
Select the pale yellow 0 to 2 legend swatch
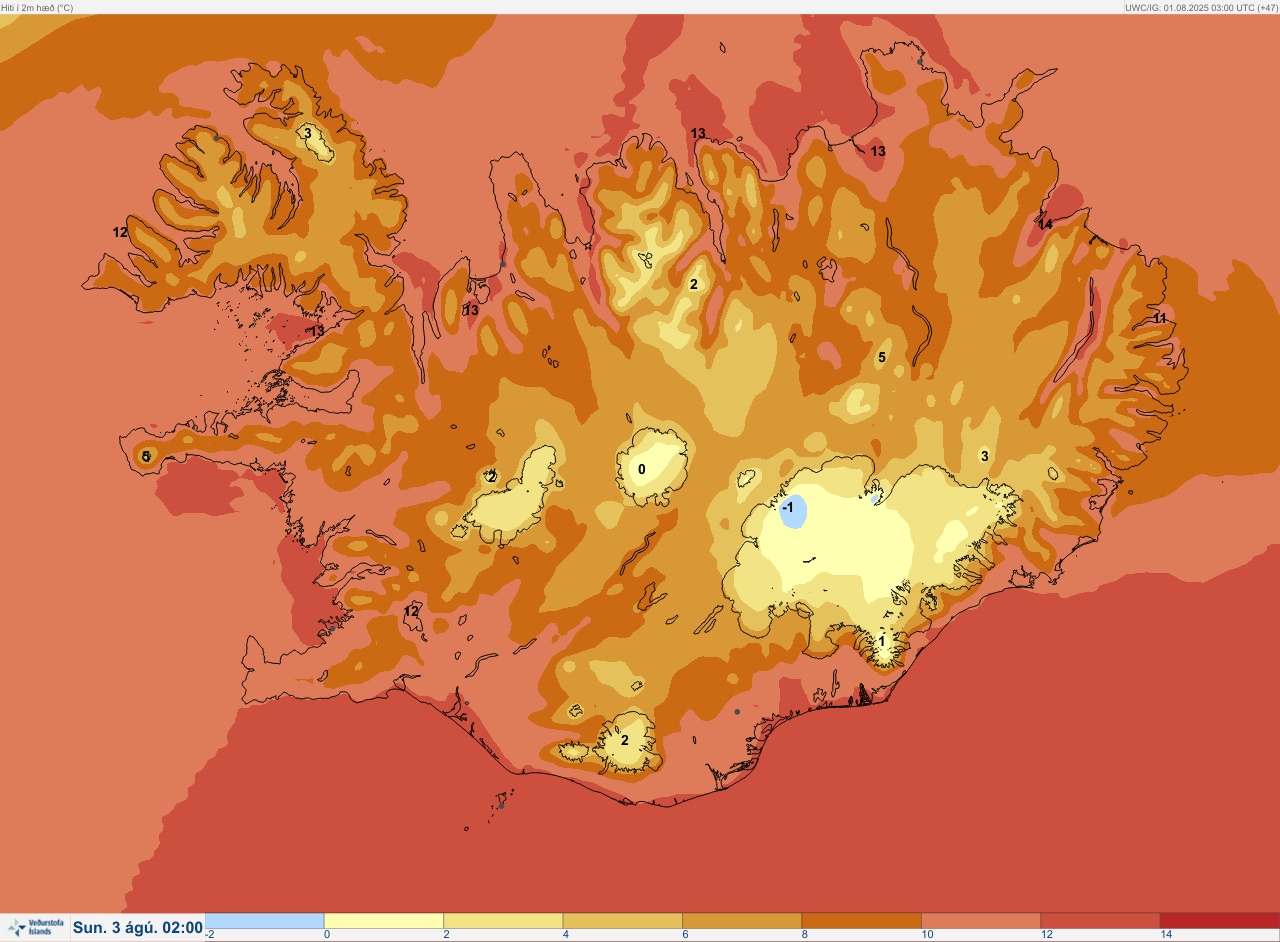384,920
